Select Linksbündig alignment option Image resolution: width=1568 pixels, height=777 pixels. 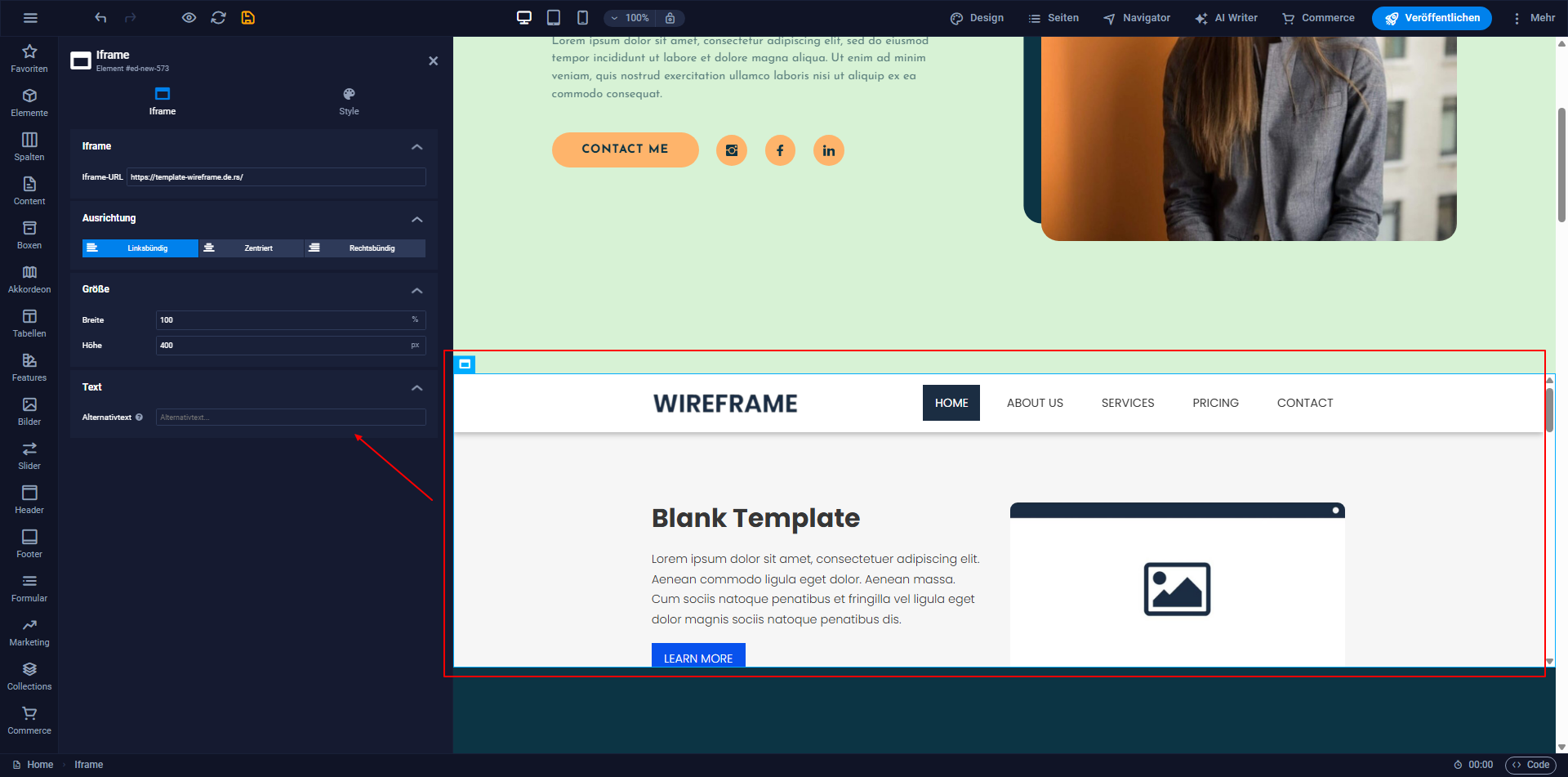pyautogui.click(x=140, y=248)
